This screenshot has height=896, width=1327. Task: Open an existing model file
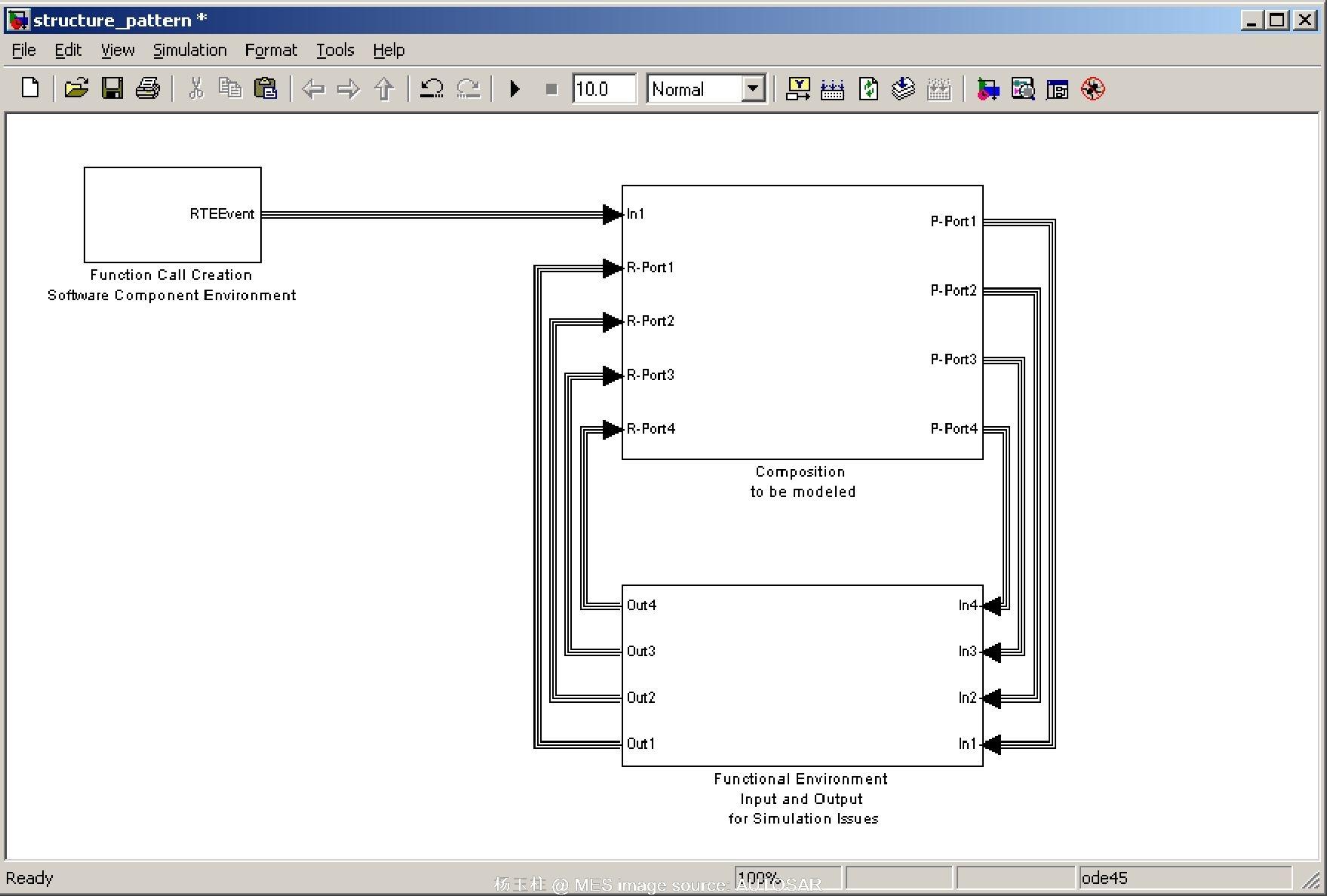click(76, 88)
